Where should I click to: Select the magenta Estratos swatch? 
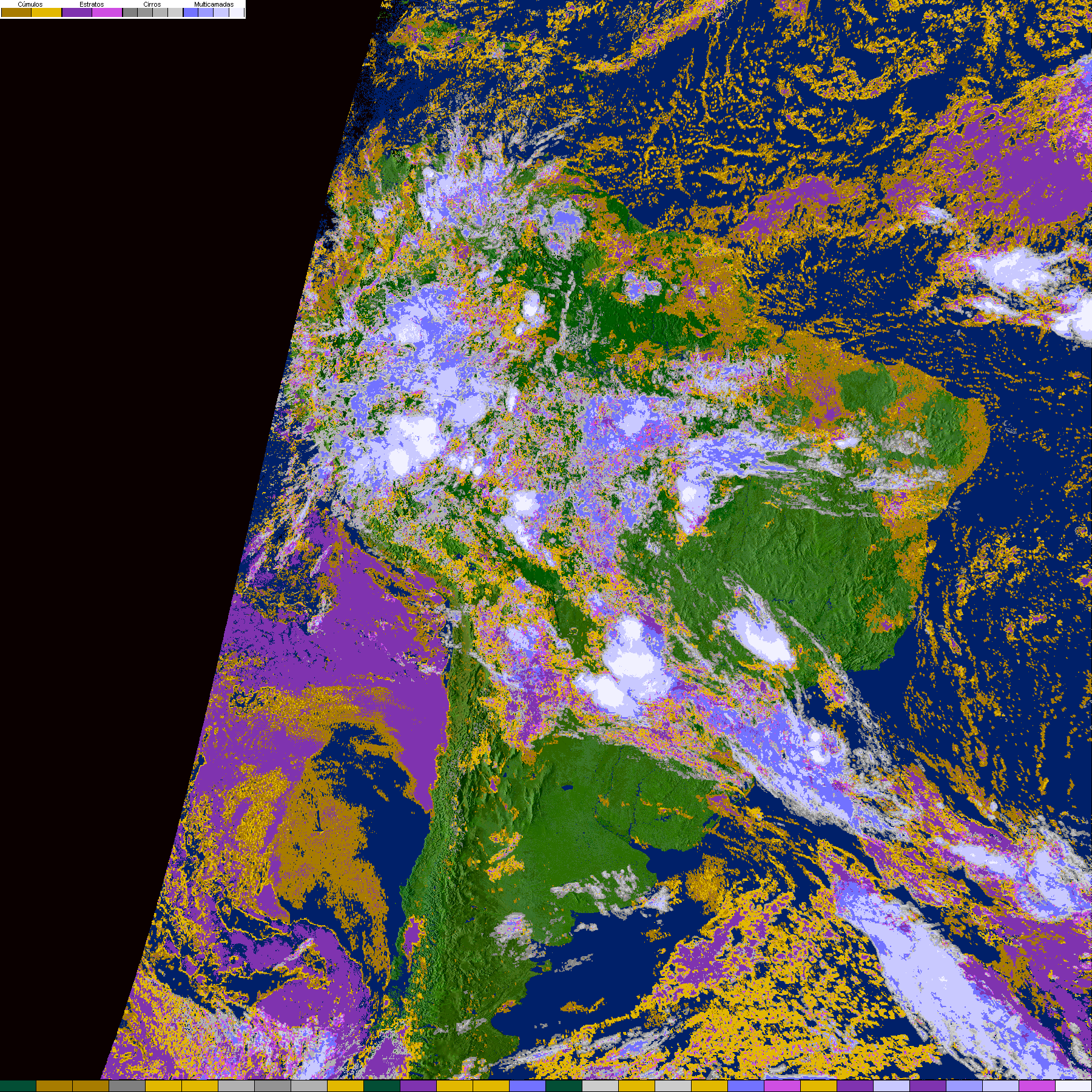[x=107, y=12]
